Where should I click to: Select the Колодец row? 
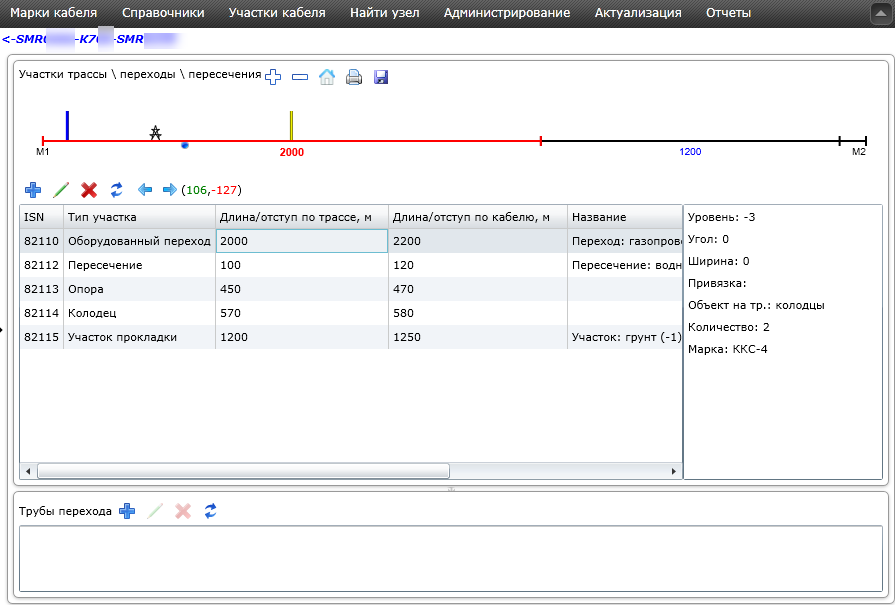click(351, 313)
